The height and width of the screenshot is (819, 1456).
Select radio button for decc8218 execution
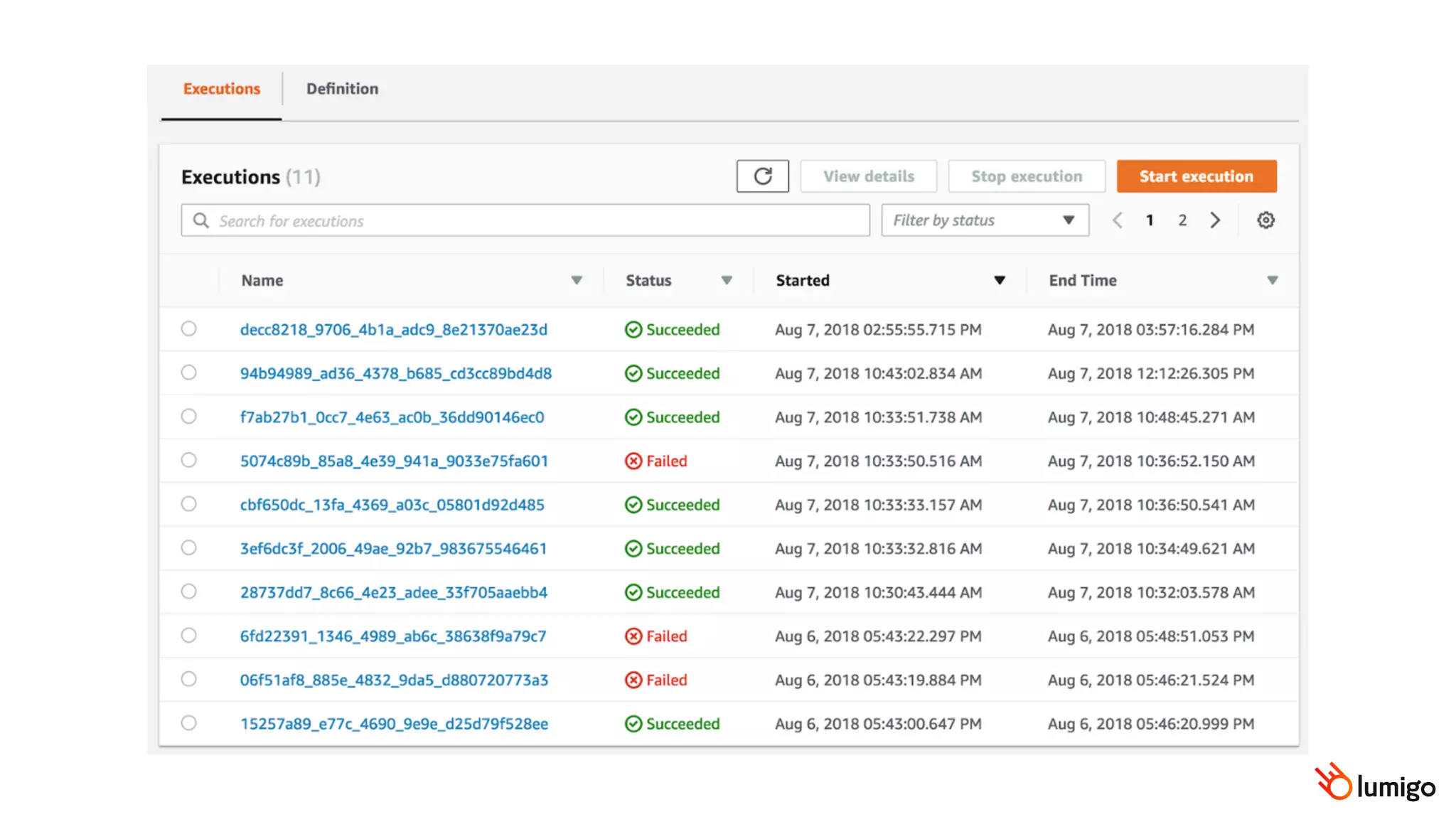(x=188, y=328)
